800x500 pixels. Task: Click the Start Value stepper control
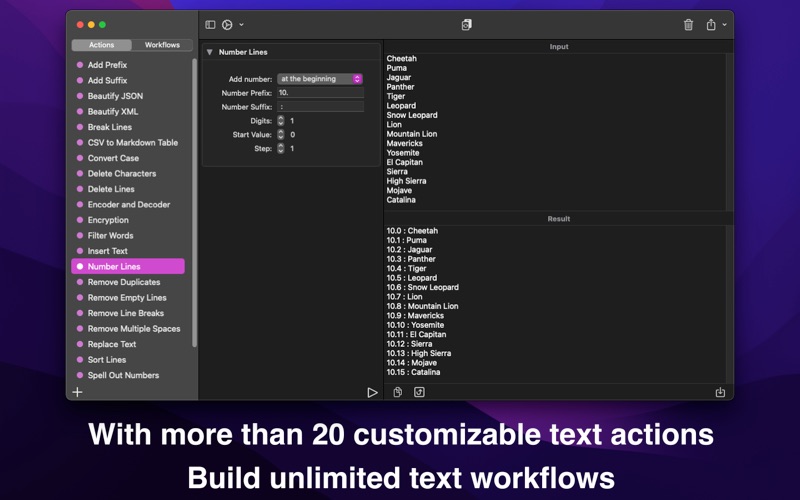pyautogui.click(x=281, y=135)
